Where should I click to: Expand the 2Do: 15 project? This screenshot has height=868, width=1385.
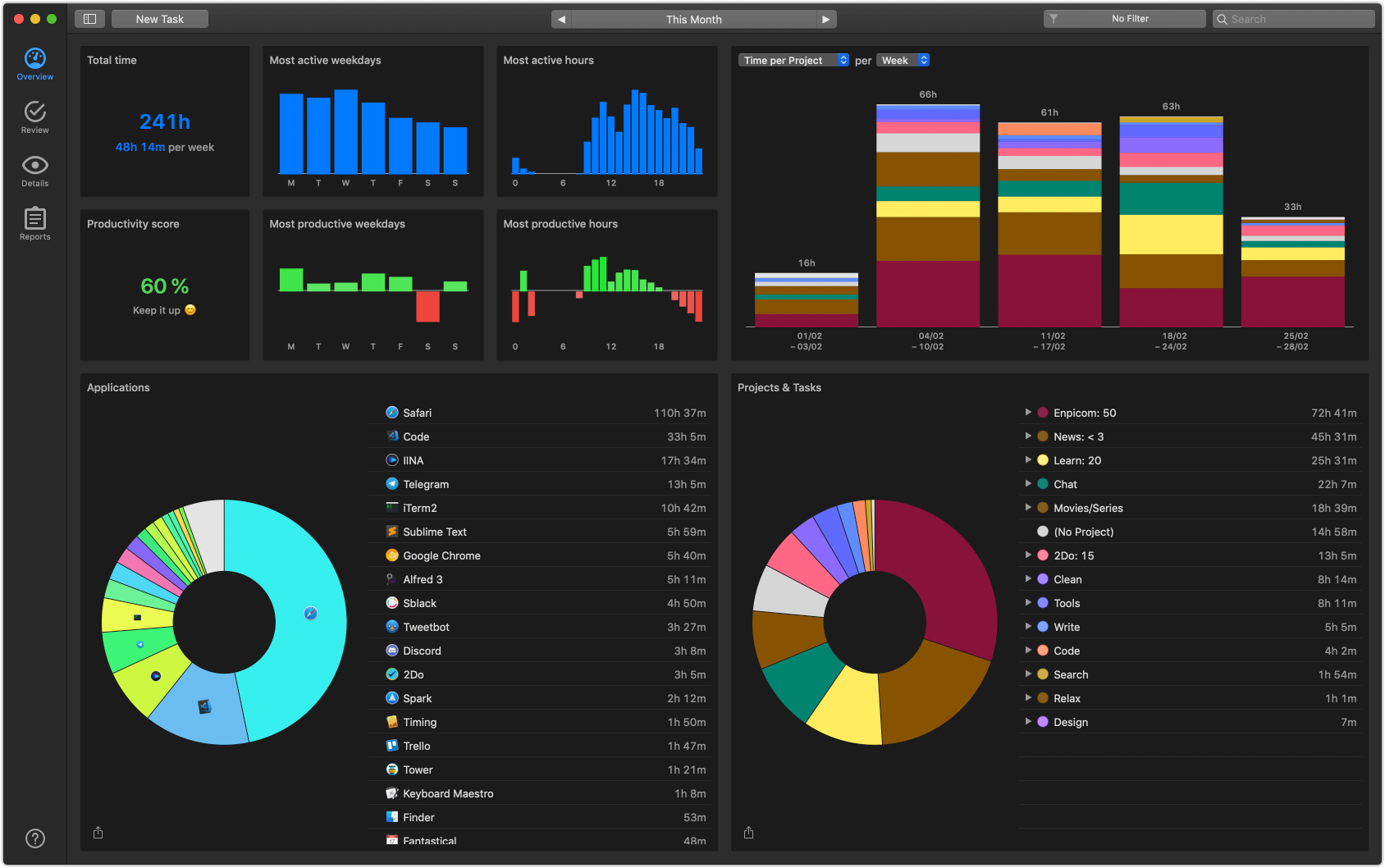[x=1028, y=555]
